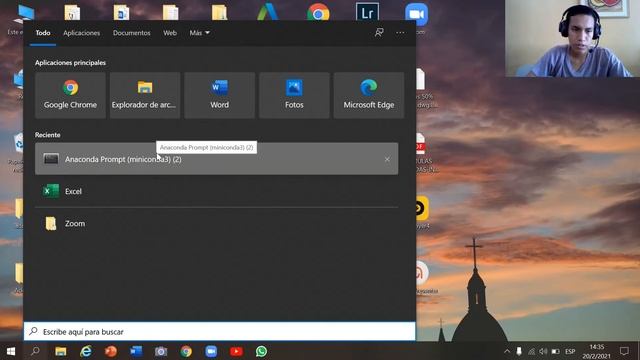Open Word in taskbar

(136, 351)
